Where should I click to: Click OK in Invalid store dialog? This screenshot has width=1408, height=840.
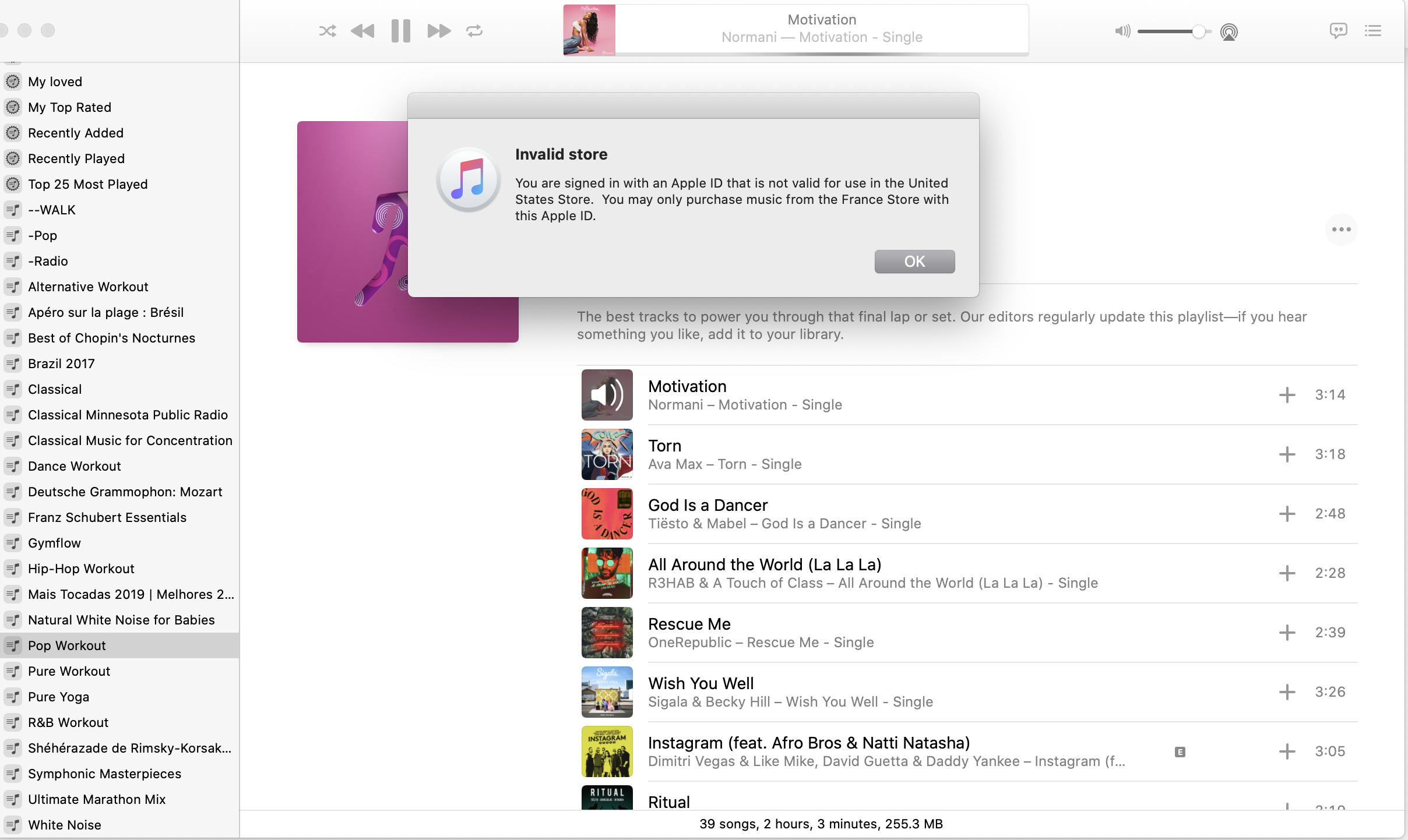coord(914,262)
